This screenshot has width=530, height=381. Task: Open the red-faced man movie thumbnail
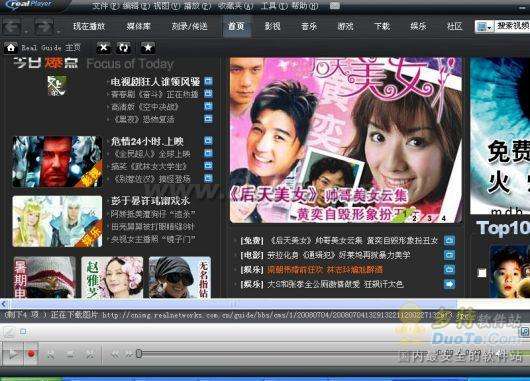click(57, 162)
